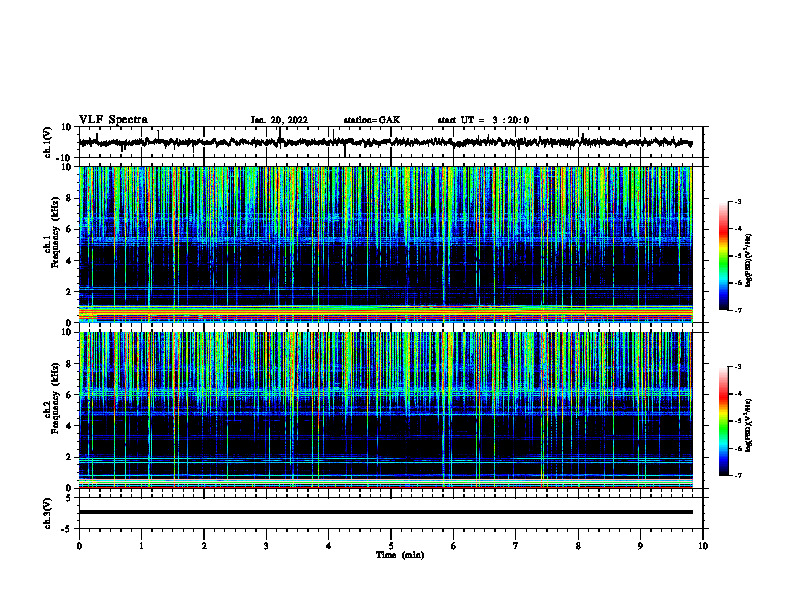This screenshot has width=792, height=612.
Task: Click the ch.2 "Frequency (kHz)" axis label
Action: point(55,398)
